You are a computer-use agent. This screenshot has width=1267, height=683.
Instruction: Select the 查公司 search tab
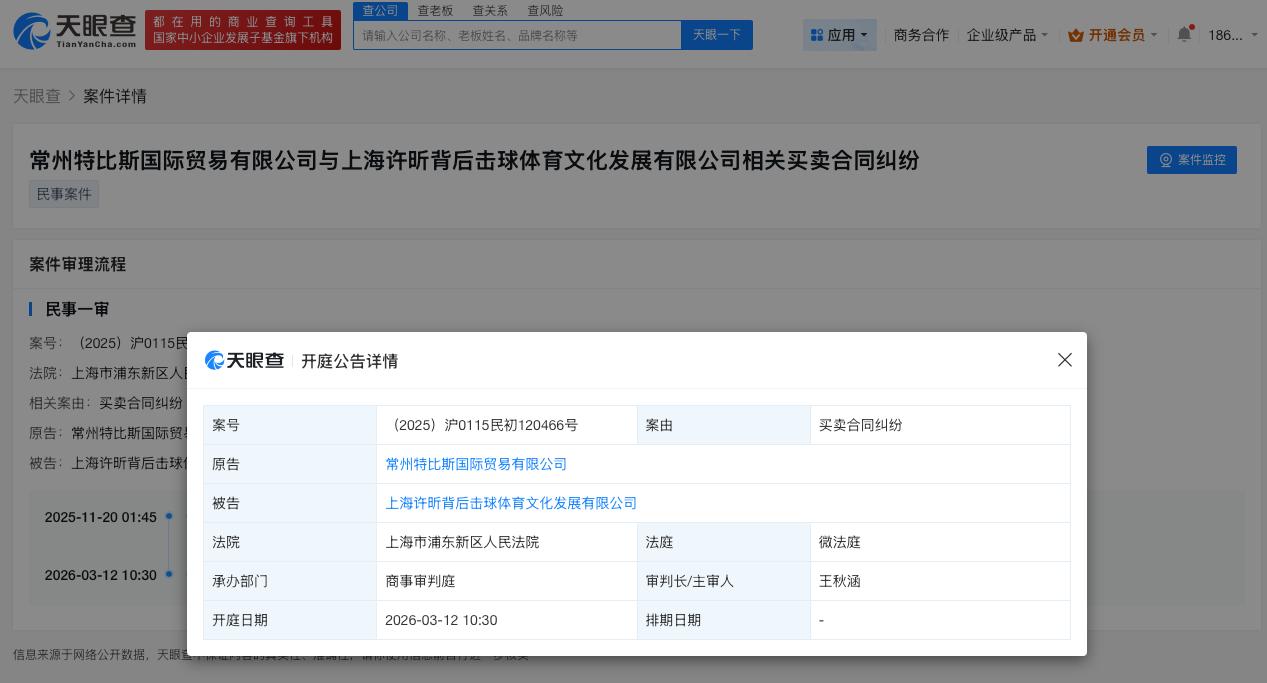coord(380,10)
